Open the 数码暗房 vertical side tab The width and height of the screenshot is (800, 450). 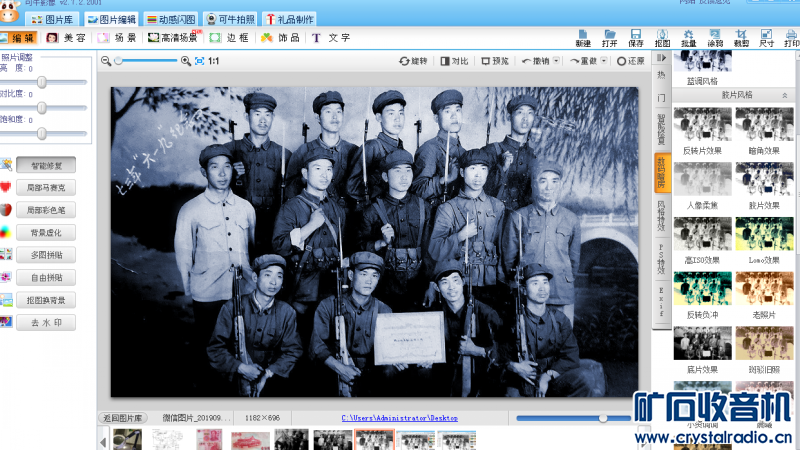click(662, 173)
